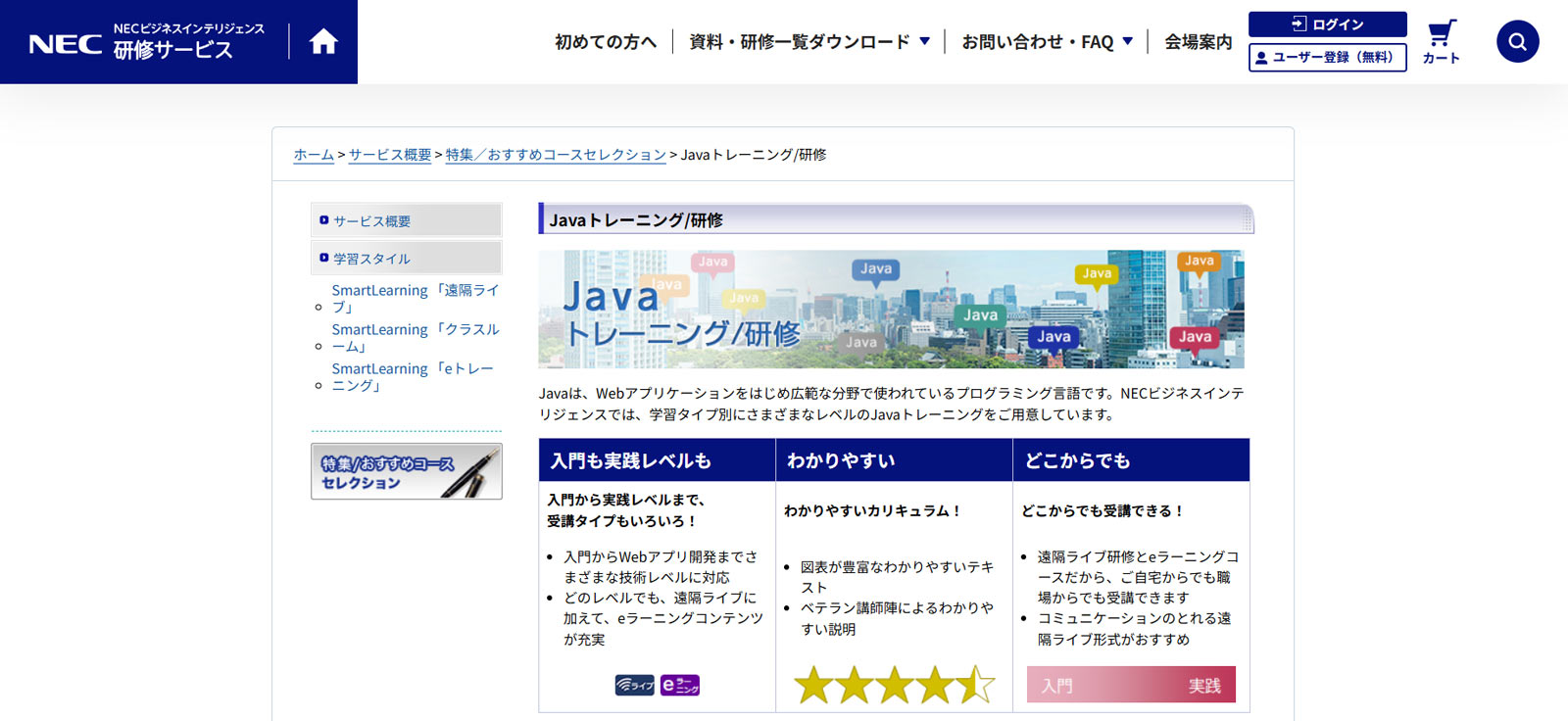The width and height of the screenshot is (1568, 721).
Task: Click わかりやすいカリキュラム！ text
Action: tap(872, 510)
